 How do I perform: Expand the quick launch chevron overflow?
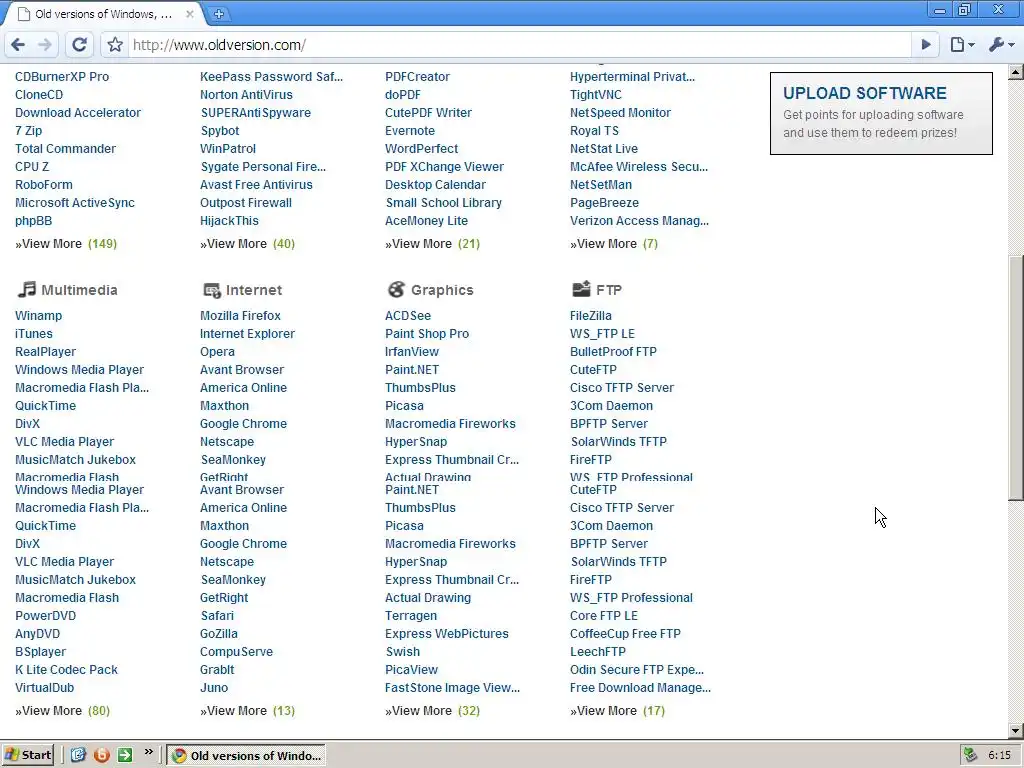(x=149, y=752)
